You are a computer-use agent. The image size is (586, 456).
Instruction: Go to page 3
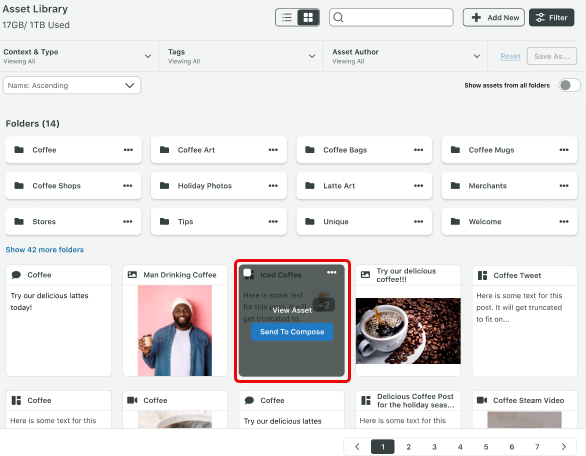(434, 447)
